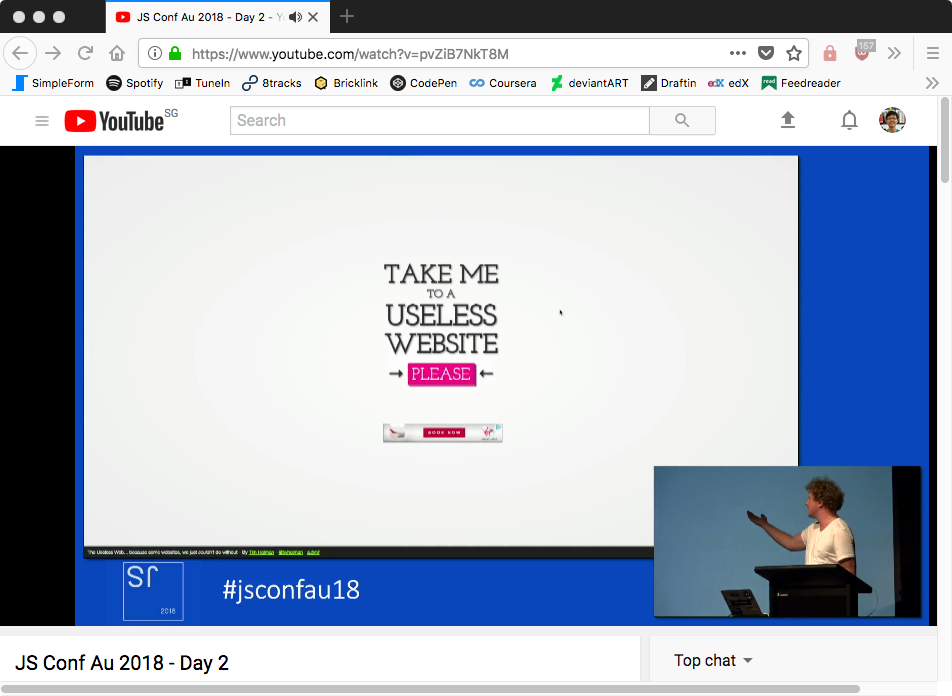Screen dimensions: 952x696
Task: Show site information via the info icon
Action: tap(155, 53)
